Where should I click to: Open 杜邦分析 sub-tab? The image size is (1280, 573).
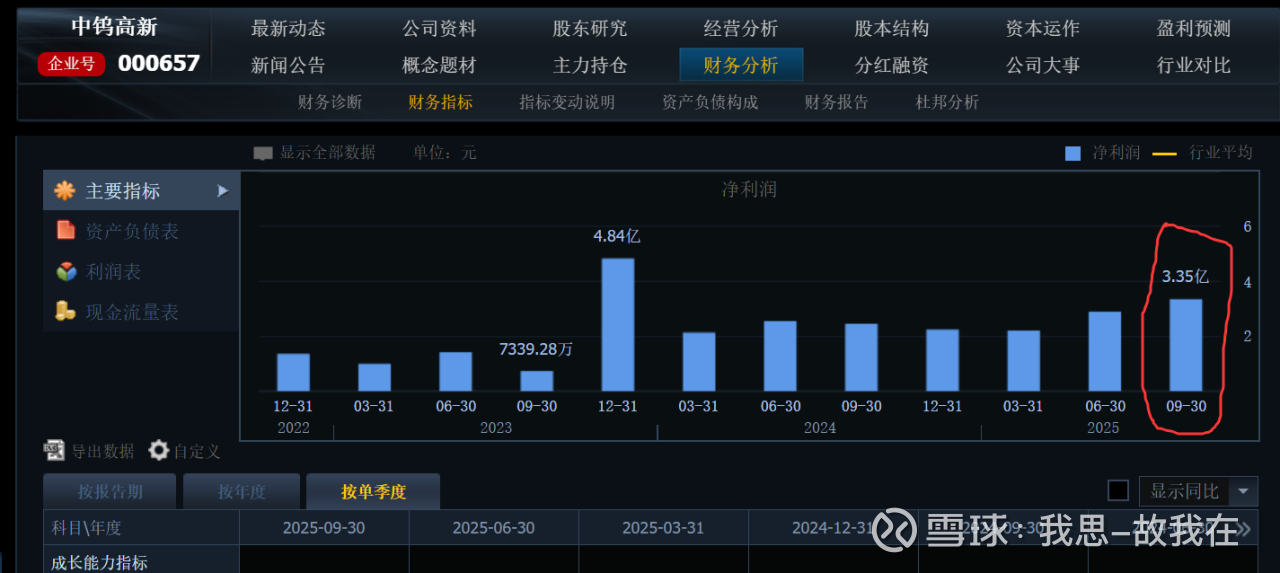(x=947, y=102)
